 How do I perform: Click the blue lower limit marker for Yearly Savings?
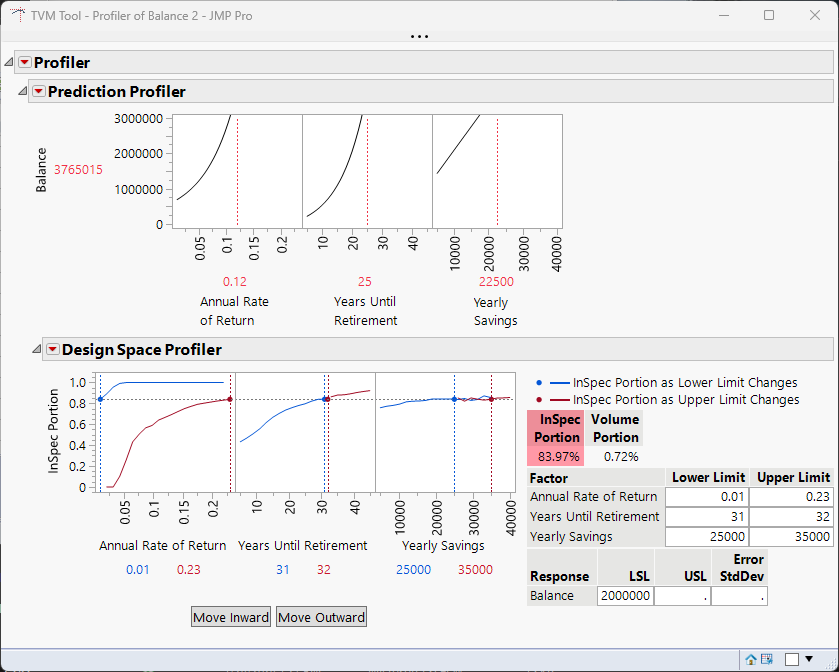click(454, 399)
